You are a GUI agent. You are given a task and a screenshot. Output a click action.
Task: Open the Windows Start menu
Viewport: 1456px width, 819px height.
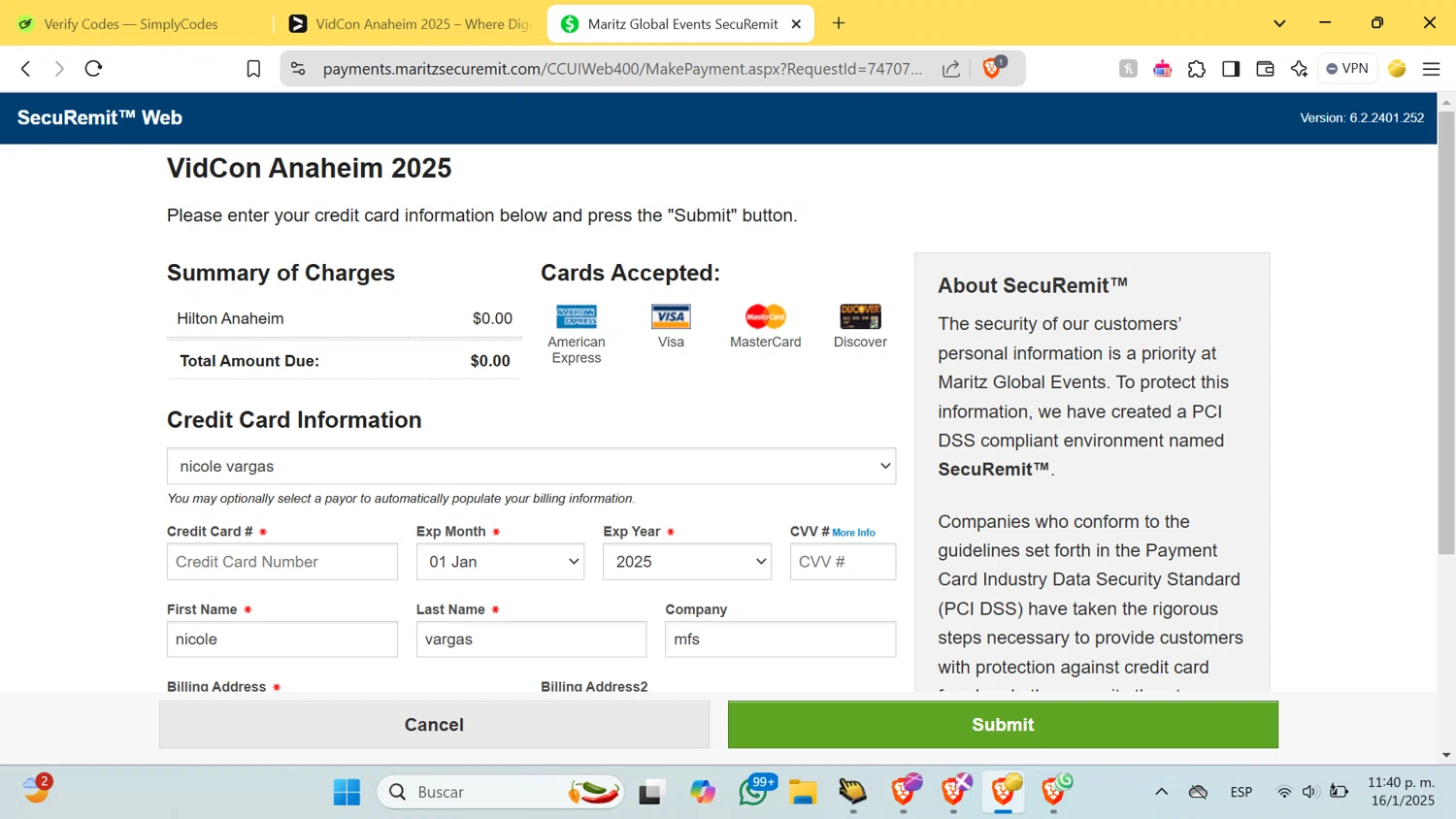(x=347, y=792)
